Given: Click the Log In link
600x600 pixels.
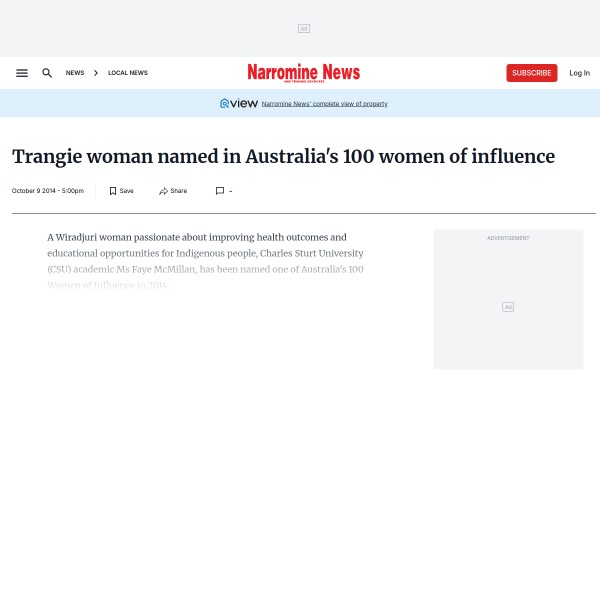Looking at the screenshot, I should (x=579, y=73).
